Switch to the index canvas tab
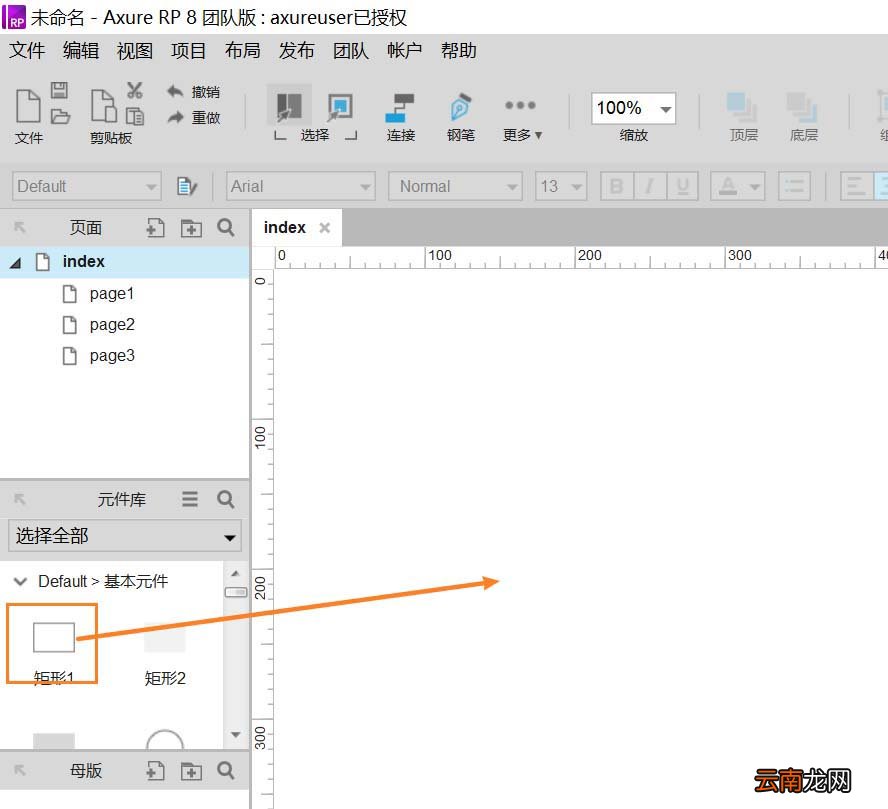 284,228
